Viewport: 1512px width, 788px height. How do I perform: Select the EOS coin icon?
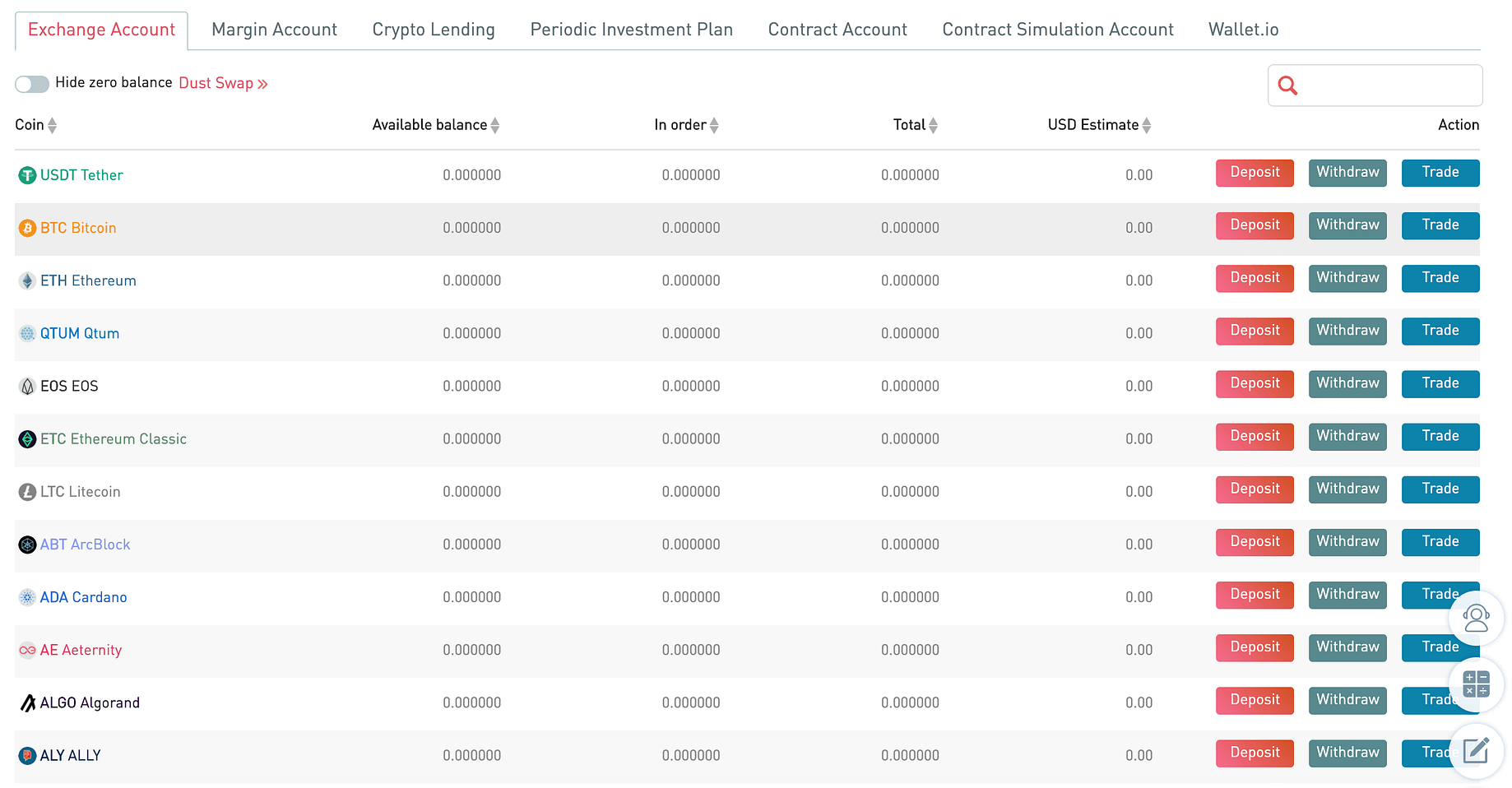pyautogui.click(x=26, y=386)
